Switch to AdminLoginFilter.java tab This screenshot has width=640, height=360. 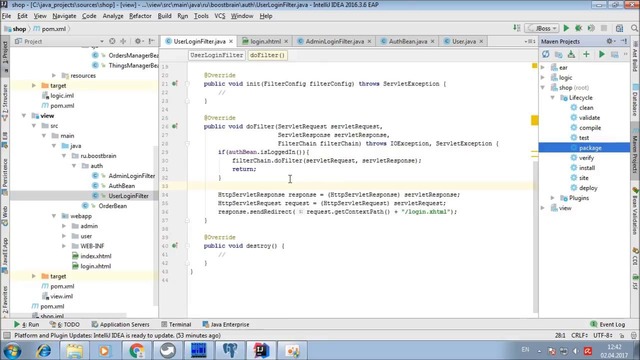click(334, 41)
